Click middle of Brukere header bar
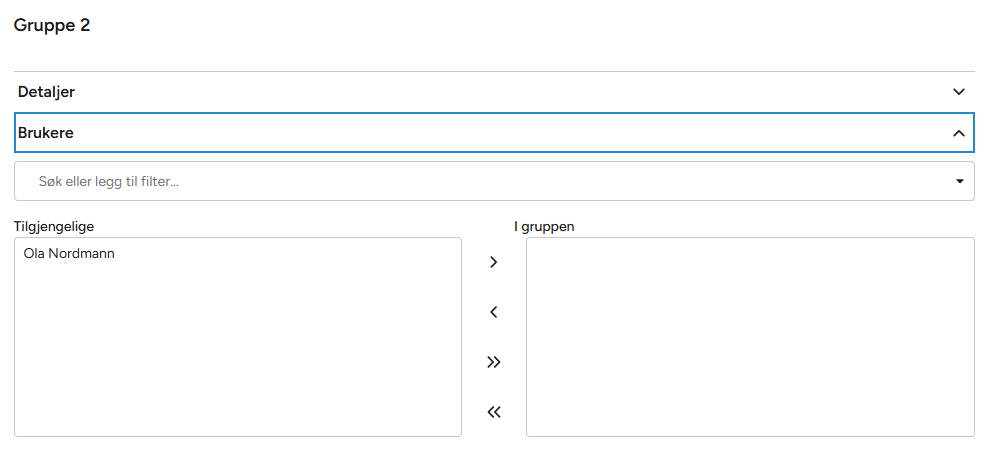1004x457 pixels. point(494,132)
